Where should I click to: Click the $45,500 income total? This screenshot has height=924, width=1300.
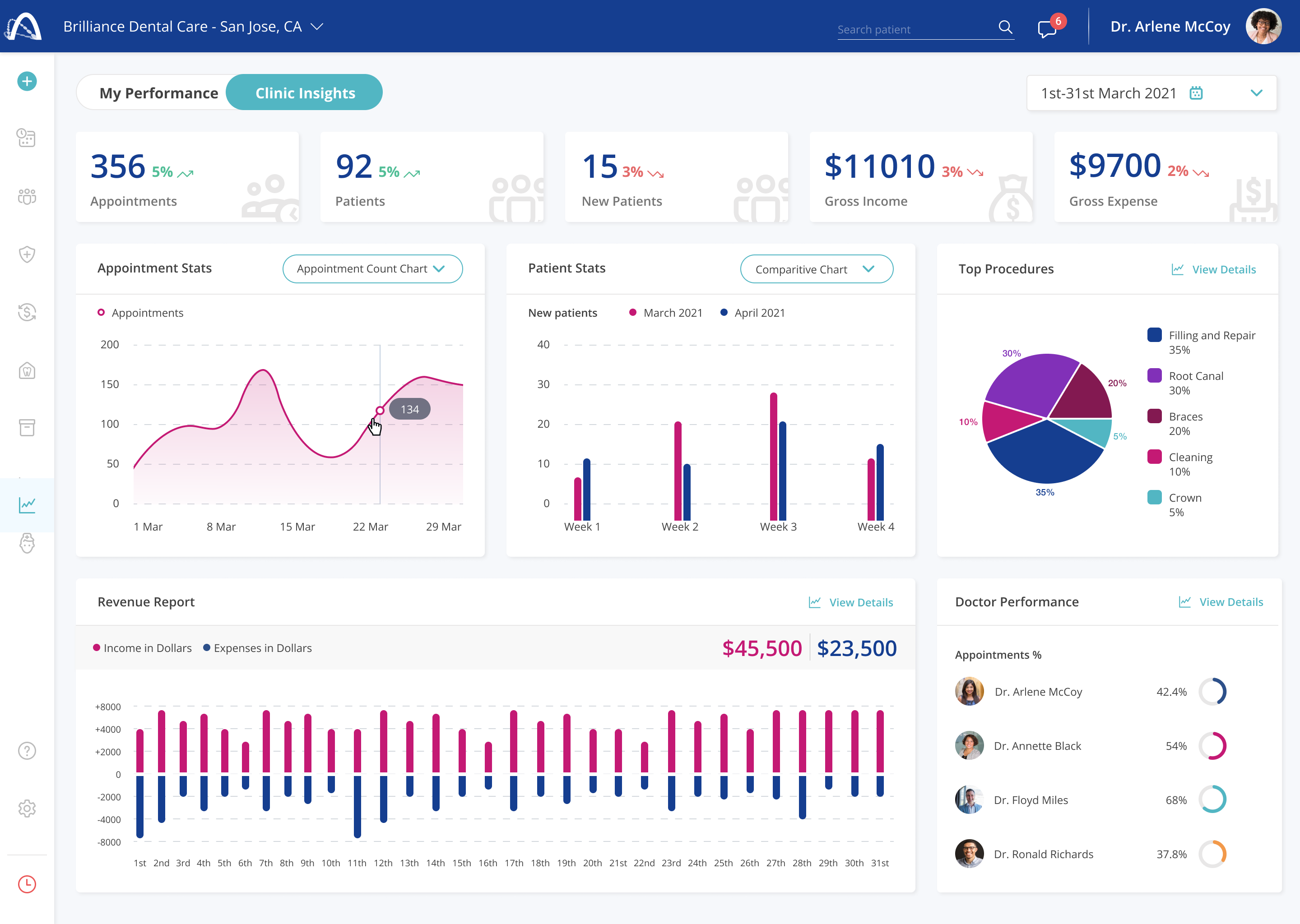point(761,648)
